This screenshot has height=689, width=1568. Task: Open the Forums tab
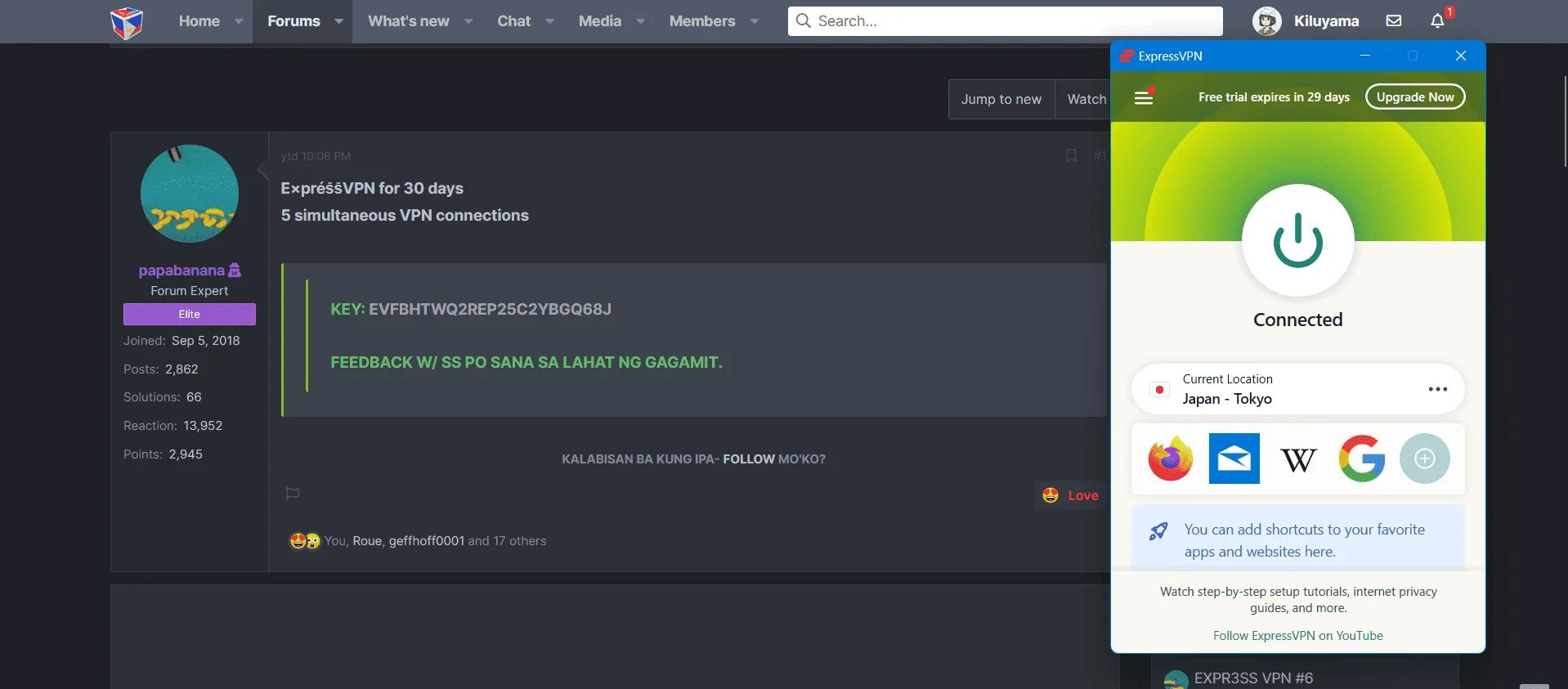pyautogui.click(x=293, y=21)
